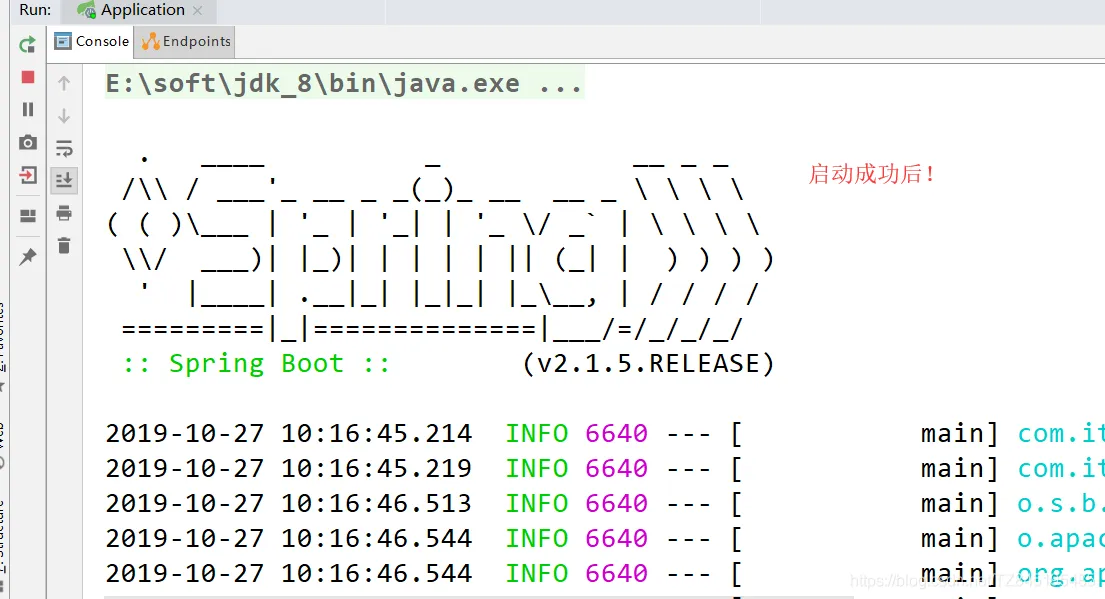
Task: Move up the stack trace with the up arrow
Action: [x=63, y=83]
